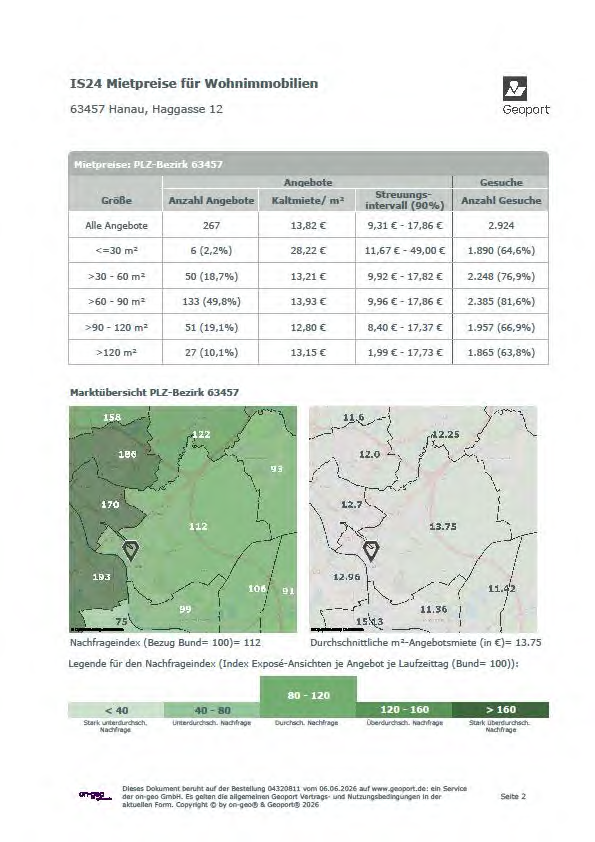595x842 pixels.
Task: Click the location pin on demand index map
Action: [x=130, y=551]
